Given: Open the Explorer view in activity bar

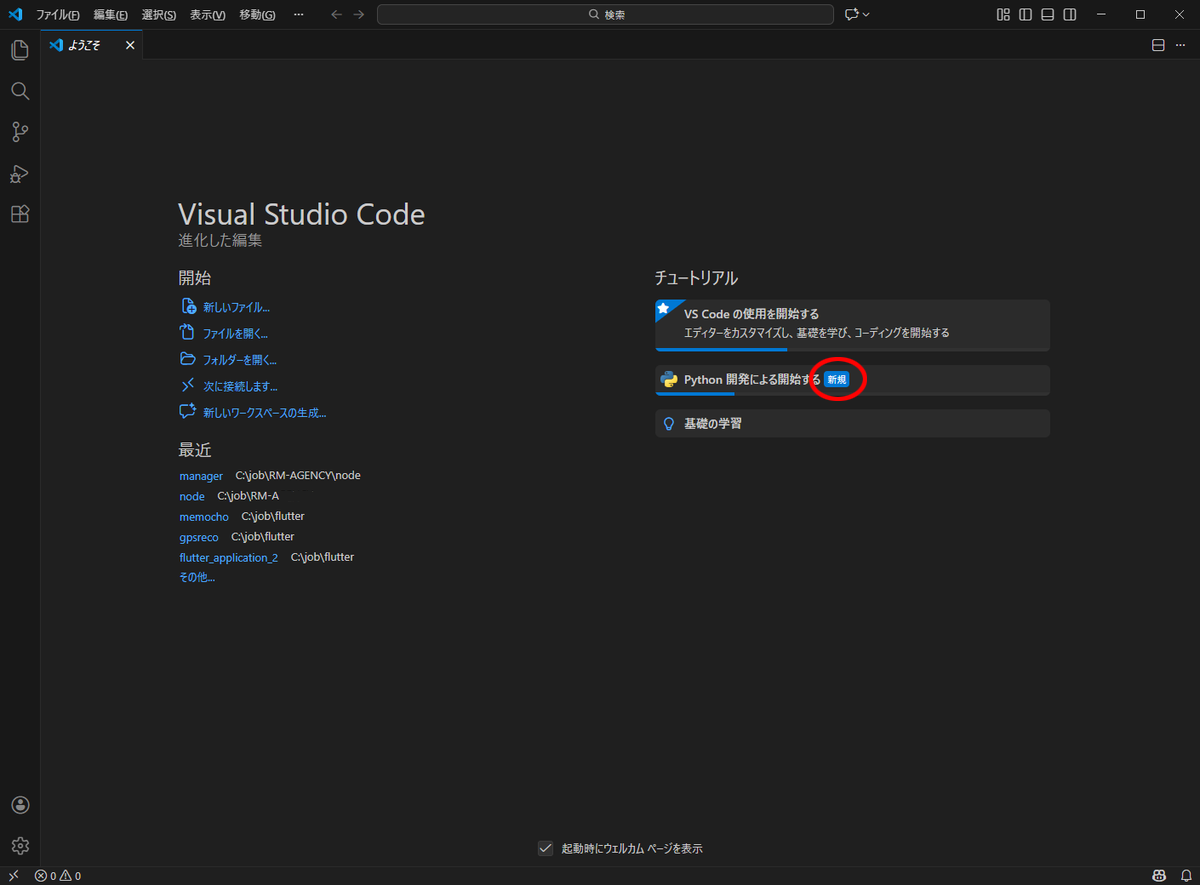Looking at the screenshot, I should coord(19,49).
